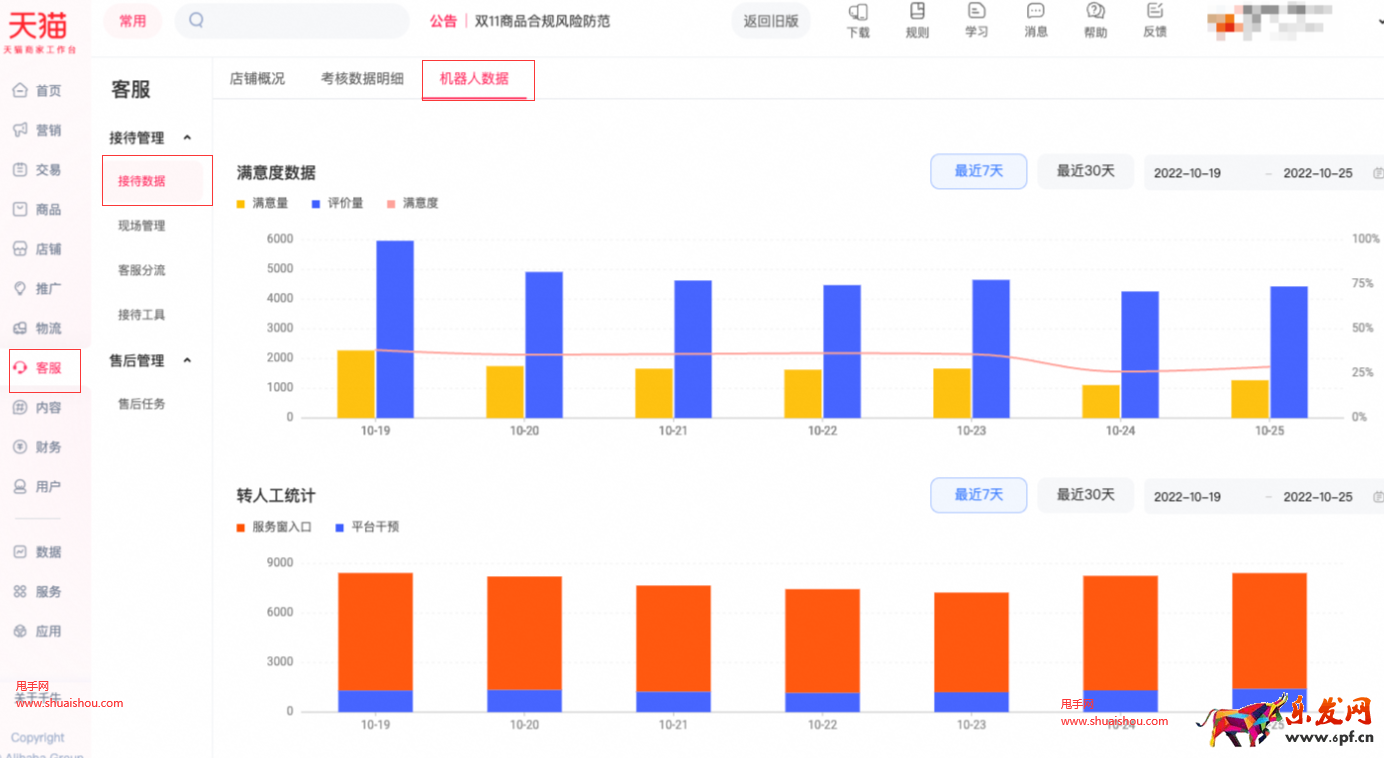
Task: Open the 应用 apps icon
Action: (x=19, y=631)
